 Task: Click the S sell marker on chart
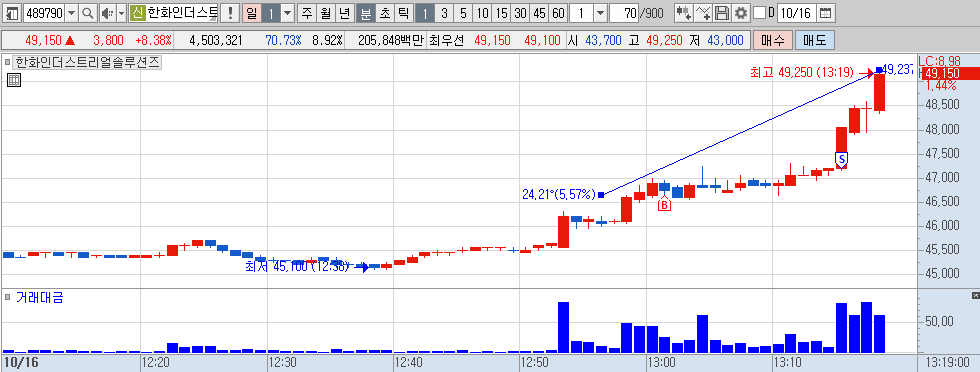841,159
